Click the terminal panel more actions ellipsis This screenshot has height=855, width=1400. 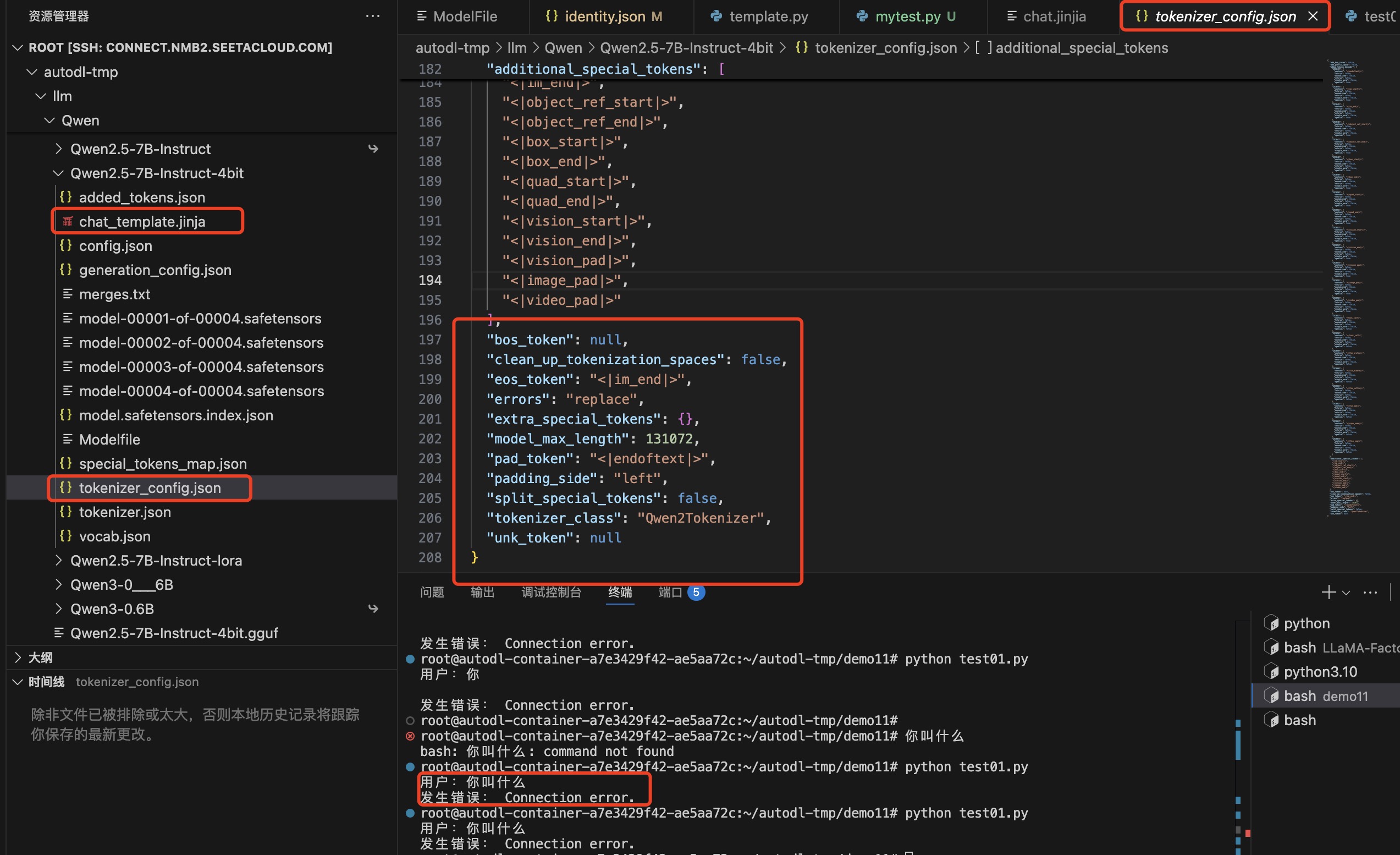pyautogui.click(x=1370, y=593)
